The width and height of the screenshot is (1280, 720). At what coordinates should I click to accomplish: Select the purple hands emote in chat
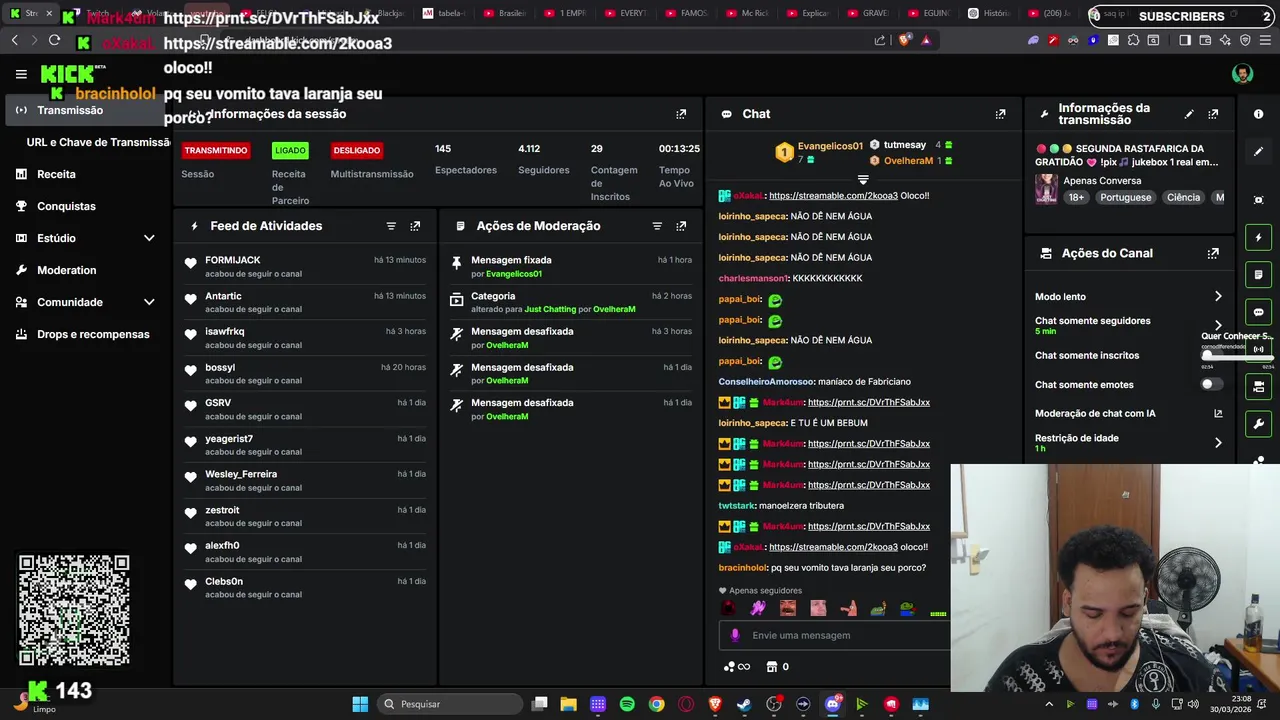click(758, 608)
